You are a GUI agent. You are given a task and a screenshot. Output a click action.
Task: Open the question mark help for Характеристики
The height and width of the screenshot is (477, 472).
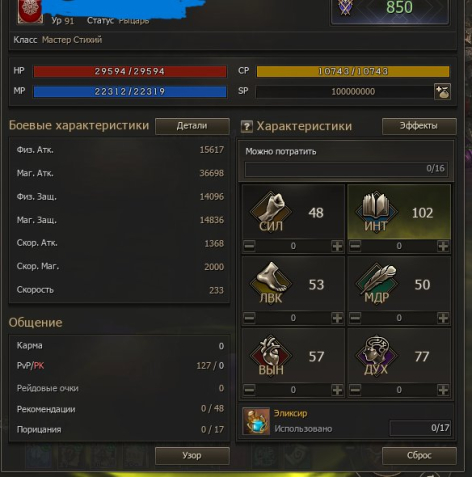coord(247,126)
